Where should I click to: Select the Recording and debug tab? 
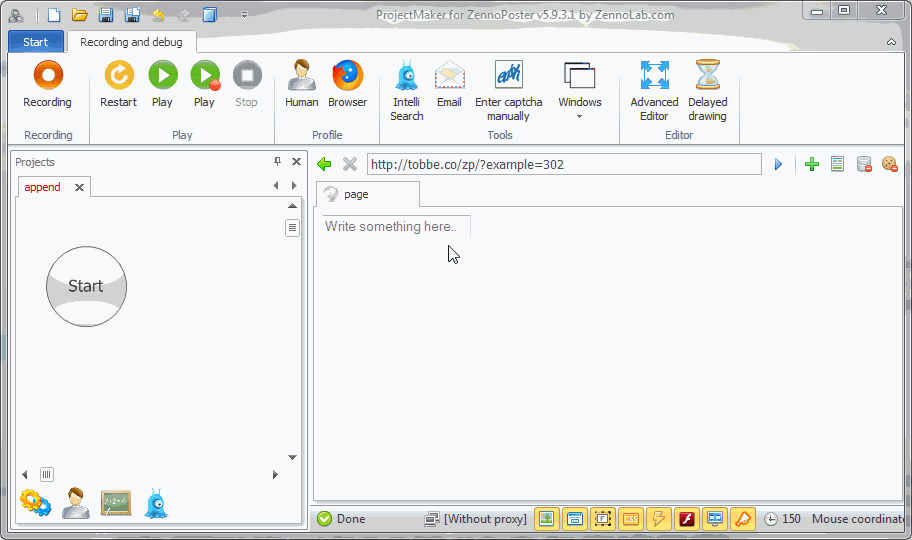tap(131, 42)
